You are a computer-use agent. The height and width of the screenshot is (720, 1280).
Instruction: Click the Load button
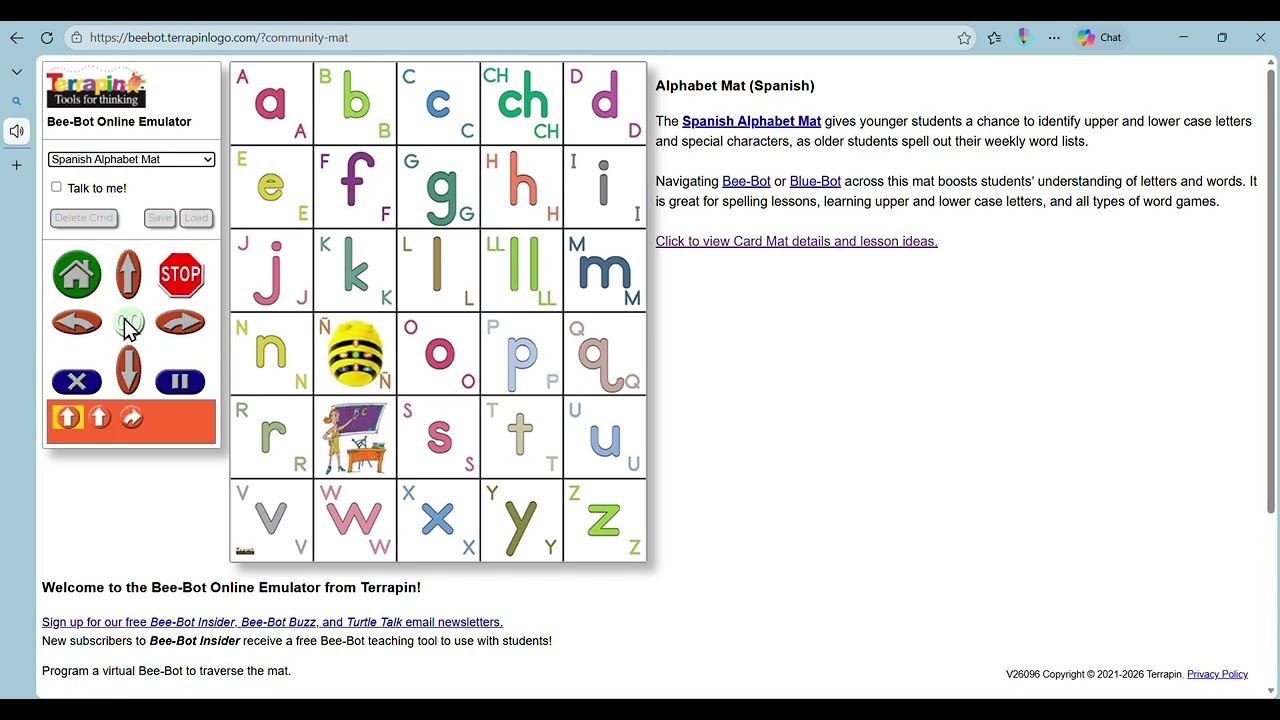pyautogui.click(x=196, y=218)
